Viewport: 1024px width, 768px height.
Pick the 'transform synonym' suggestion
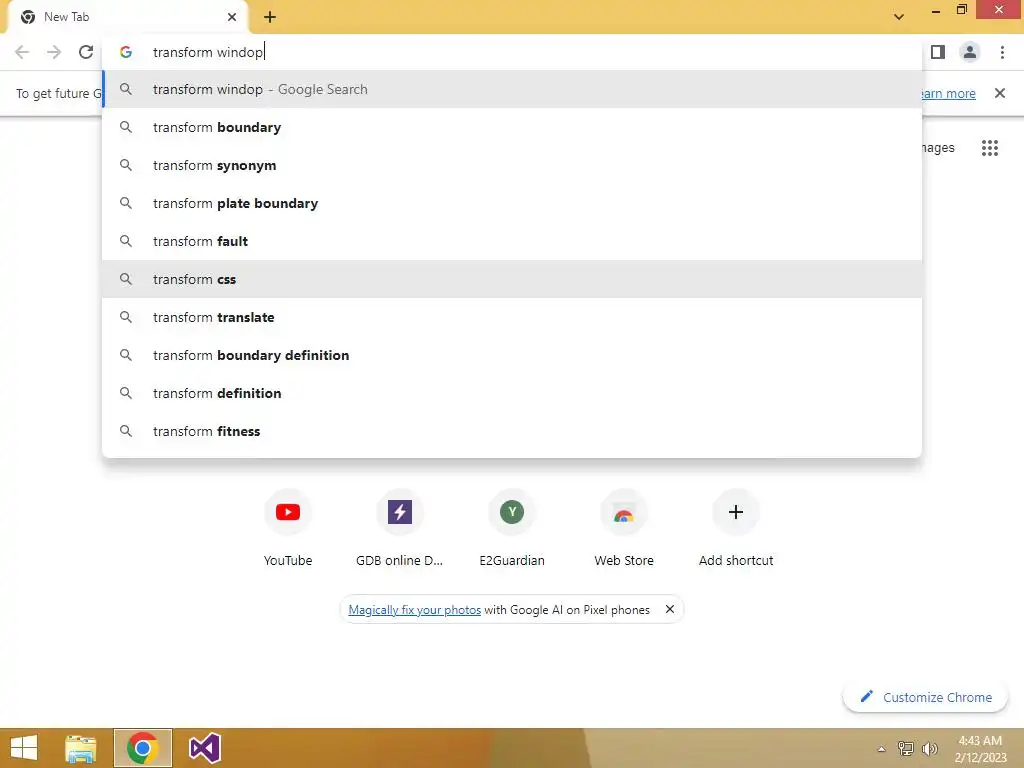click(x=512, y=165)
